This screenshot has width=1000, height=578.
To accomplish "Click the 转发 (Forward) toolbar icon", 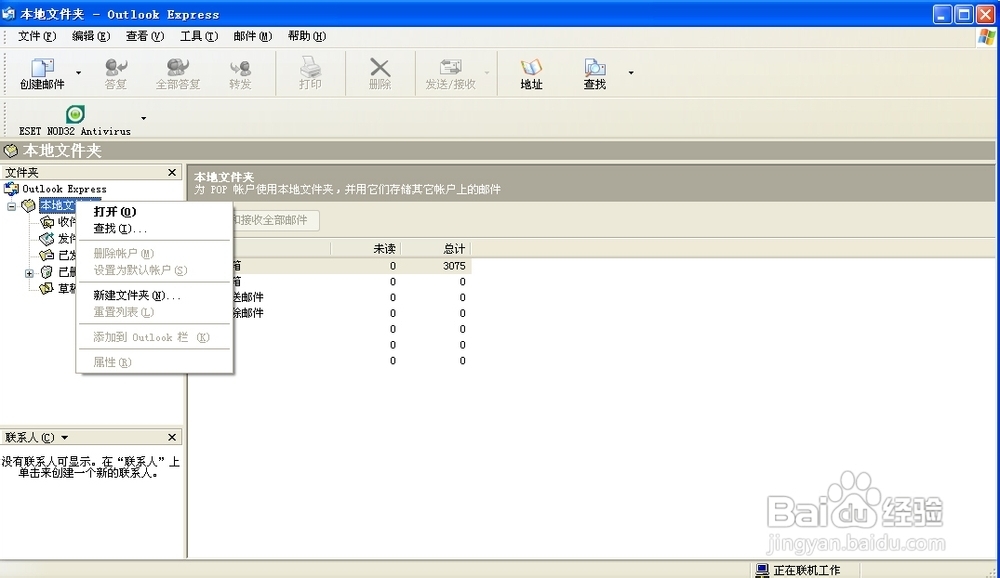I will (240, 72).
